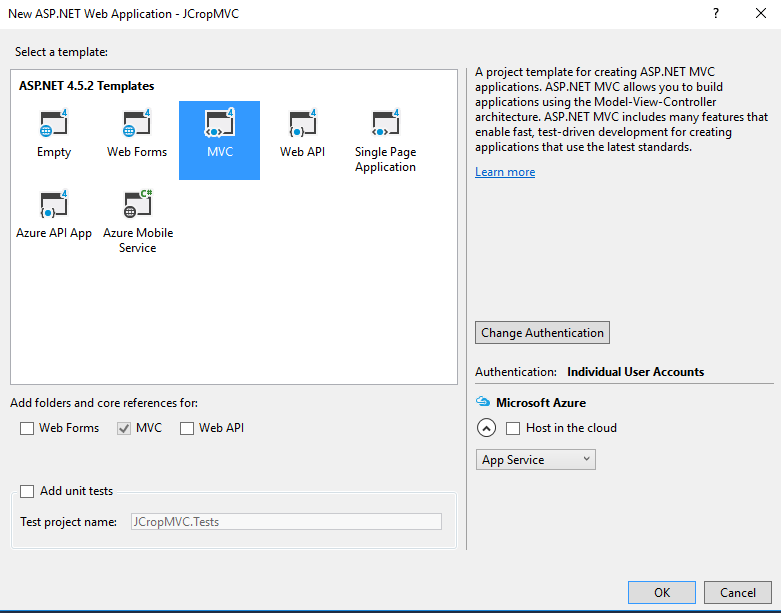Click the 'Select a template:' label

61,52
